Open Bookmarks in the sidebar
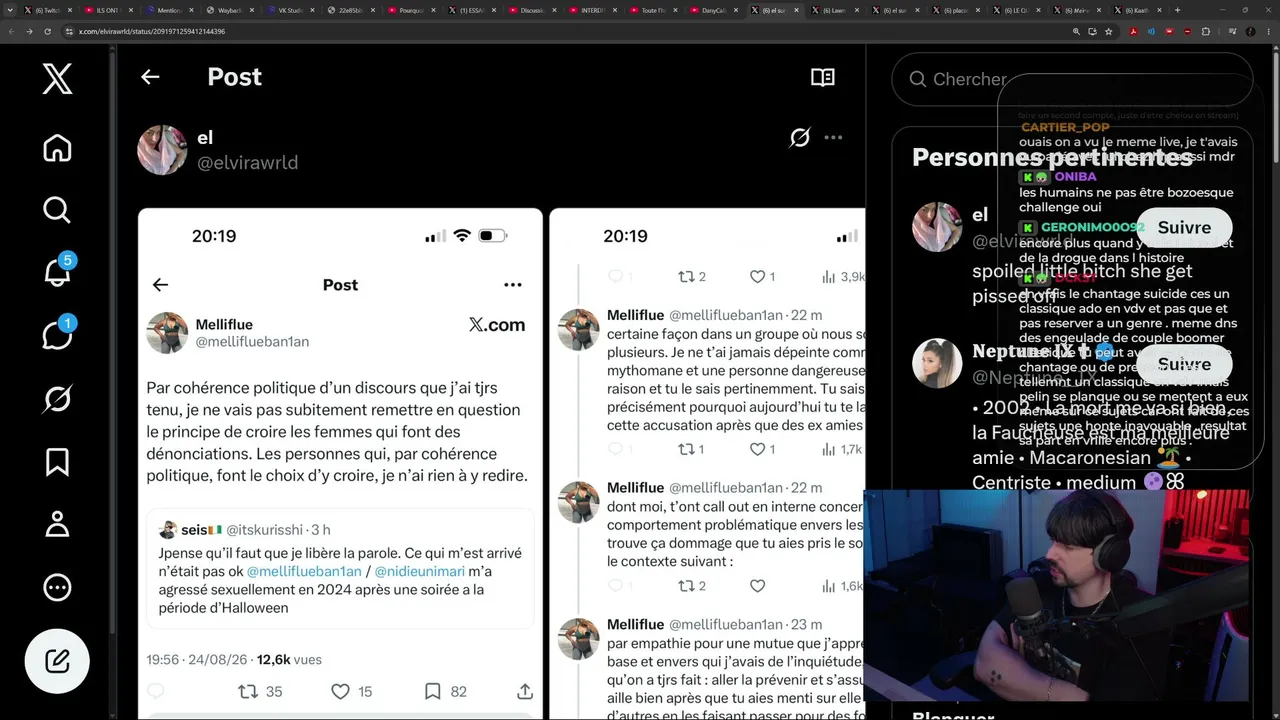The height and width of the screenshot is (720, 1280). click(x=57, y=462)
